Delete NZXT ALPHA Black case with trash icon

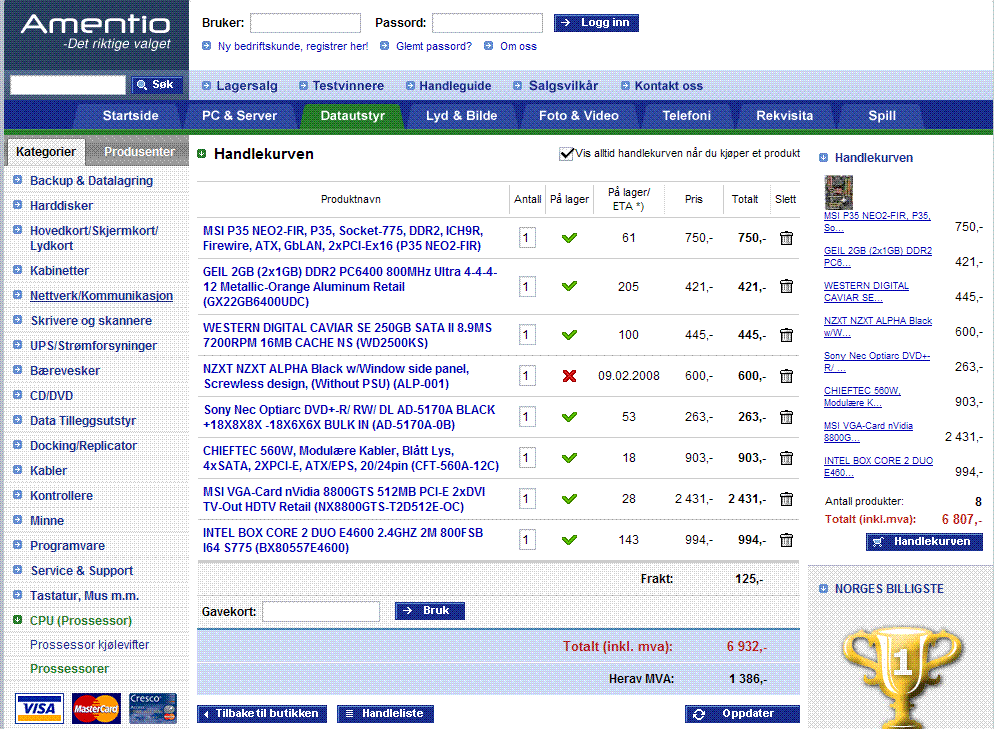coord(786,376)
